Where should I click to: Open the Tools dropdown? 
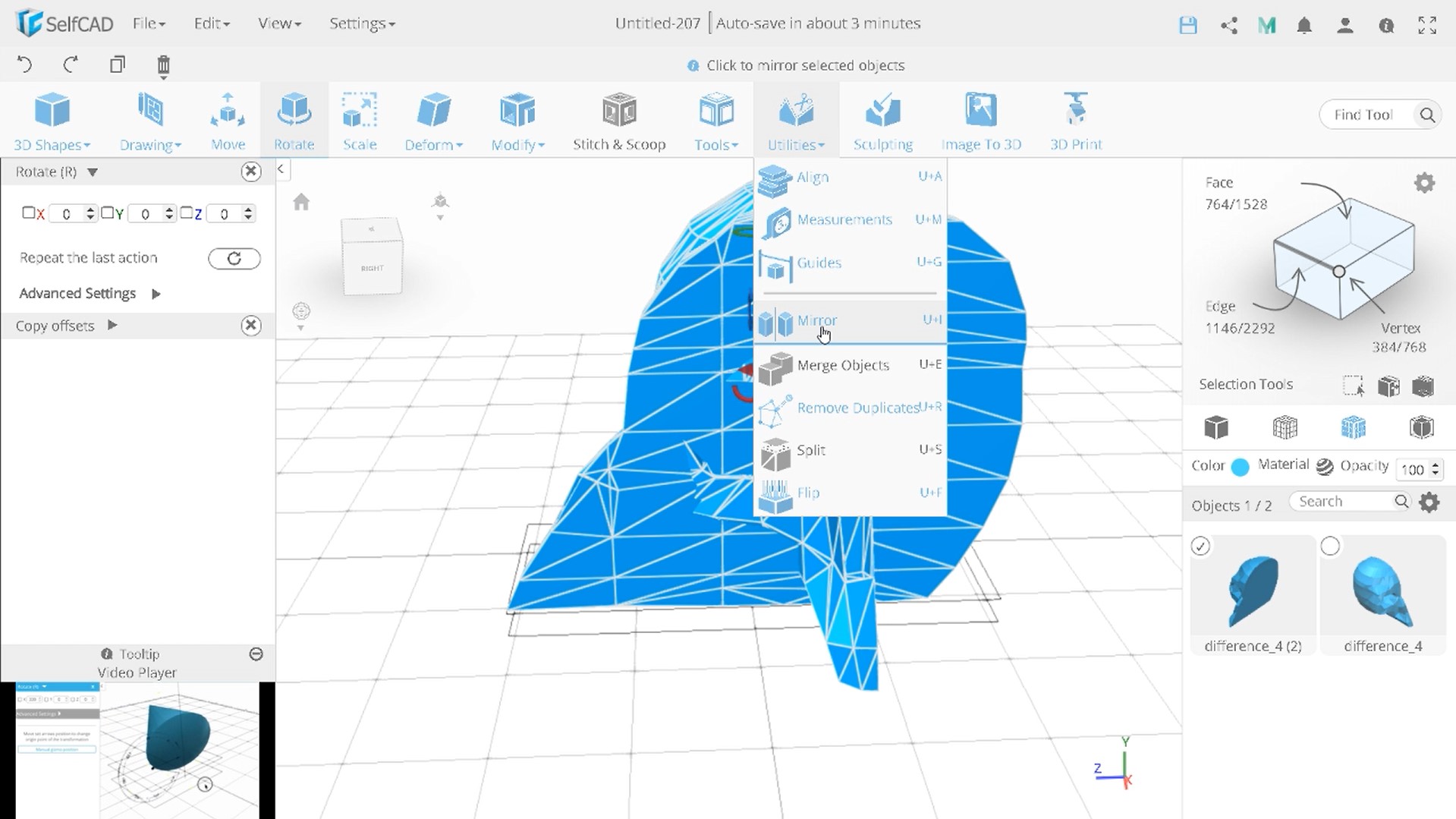715,121
